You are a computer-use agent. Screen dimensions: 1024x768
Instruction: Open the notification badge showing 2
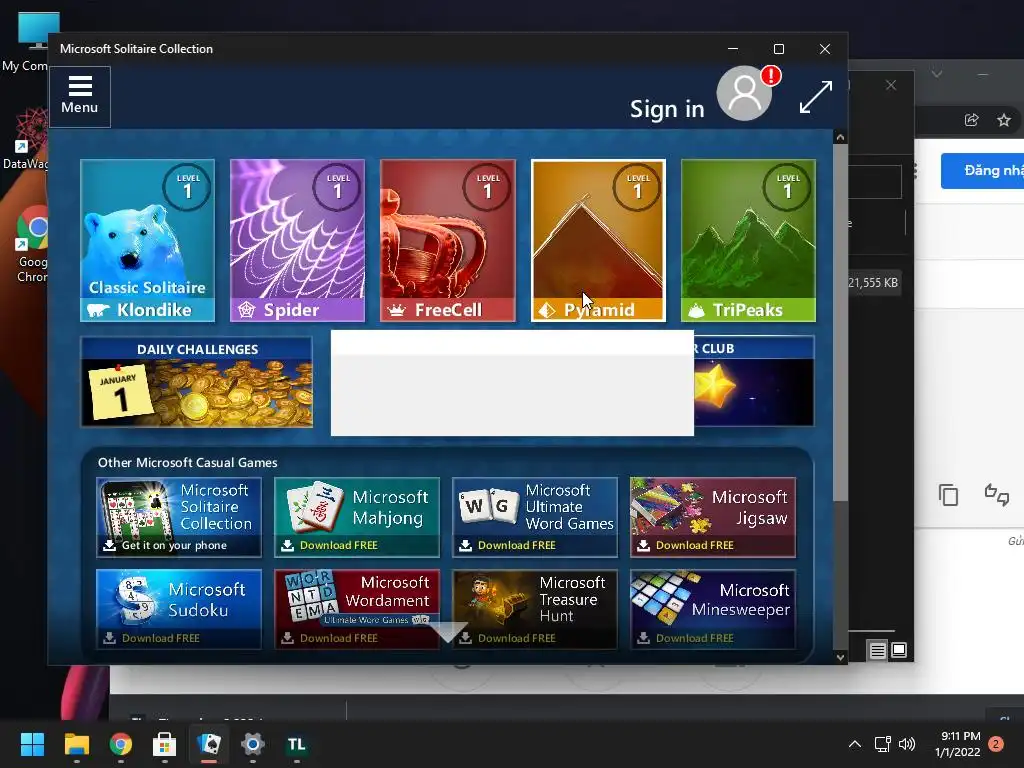tap(996, 744)
